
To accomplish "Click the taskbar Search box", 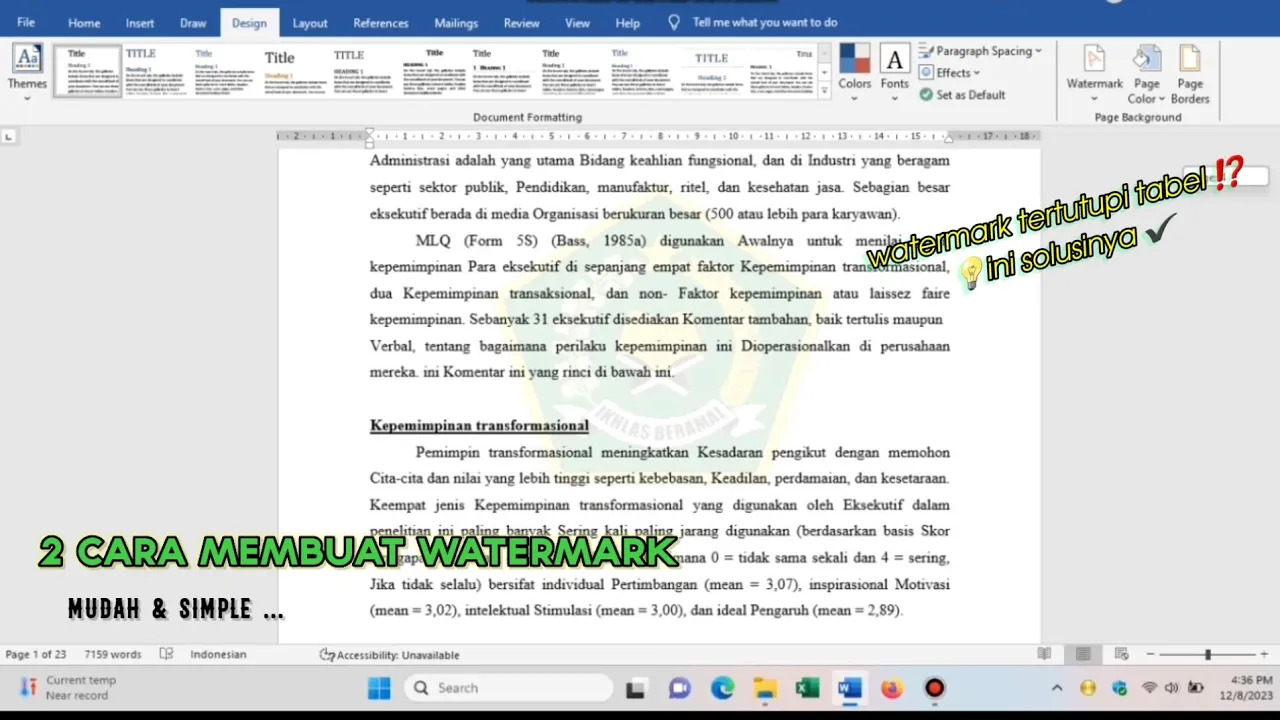I will pos(509,688).
